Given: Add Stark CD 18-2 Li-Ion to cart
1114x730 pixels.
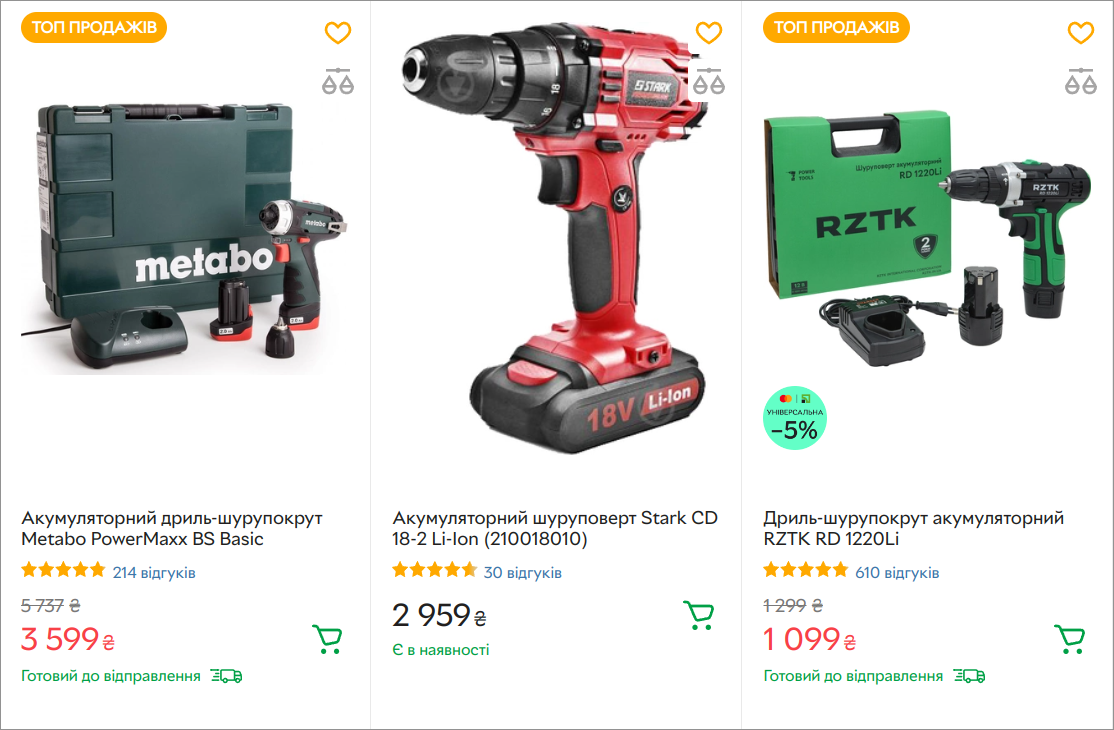Looking at the screenshot, I should tap(698, 615).
